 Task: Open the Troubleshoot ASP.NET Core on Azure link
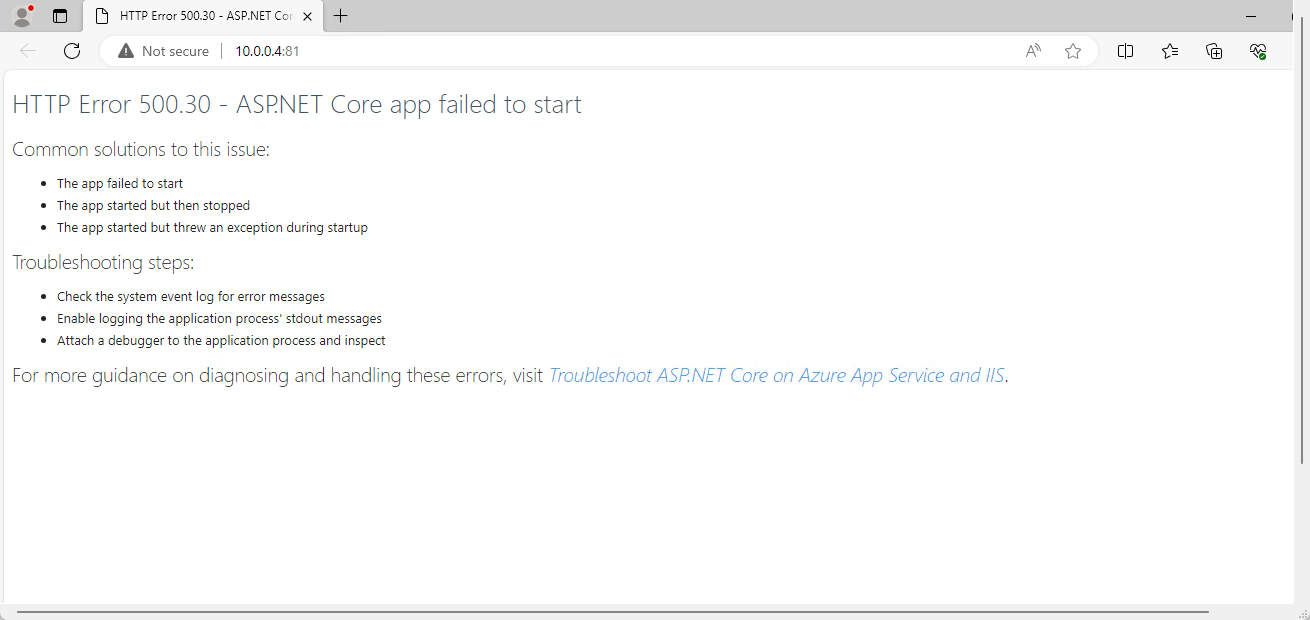coord(776,376)
